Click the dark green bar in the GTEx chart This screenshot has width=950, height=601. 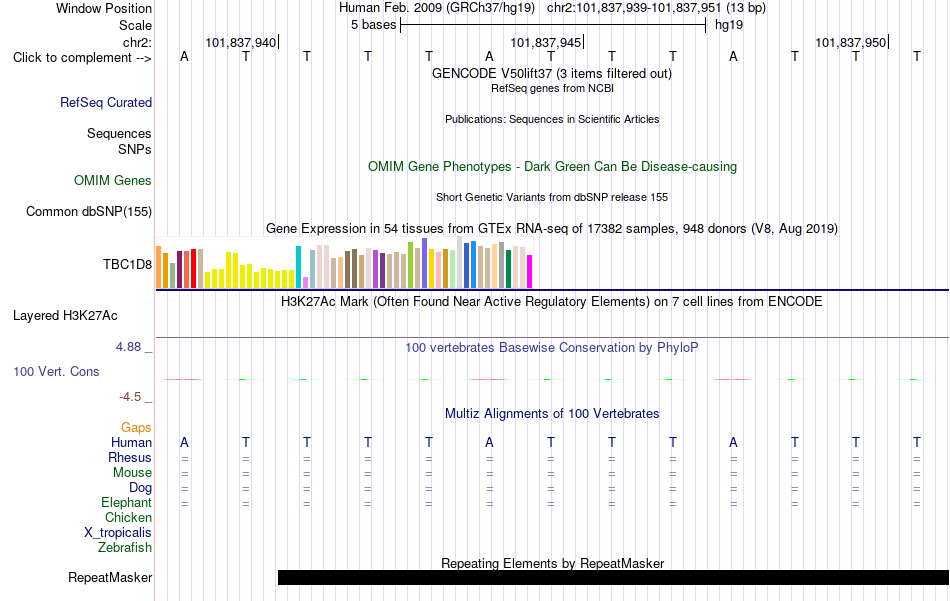508,269
